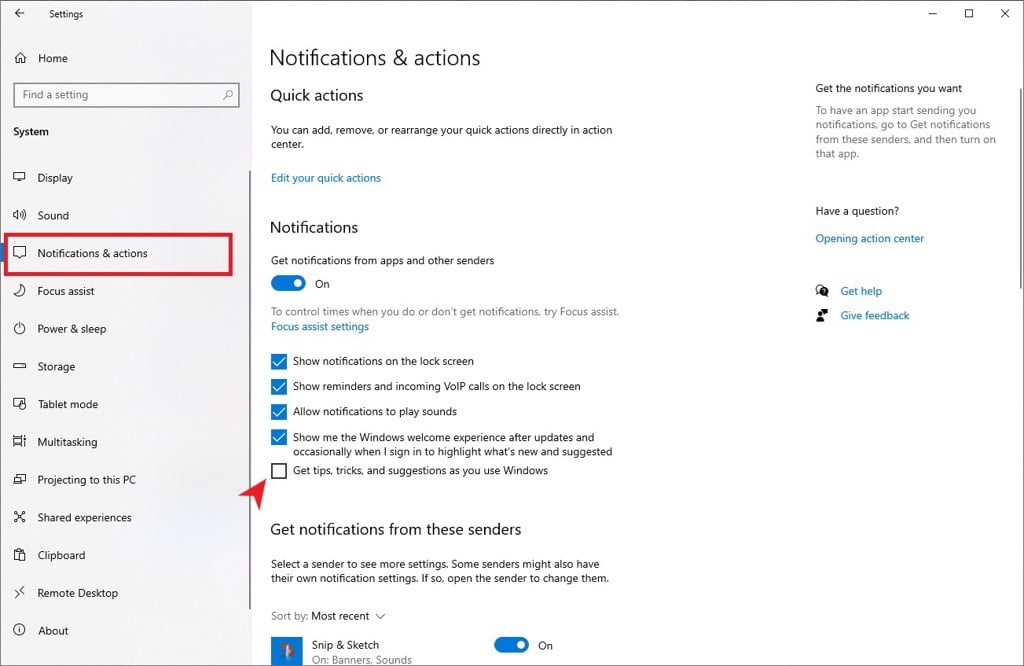
Task: Turn off notifications from apps and senders
Action: click(x=288, y=284)
